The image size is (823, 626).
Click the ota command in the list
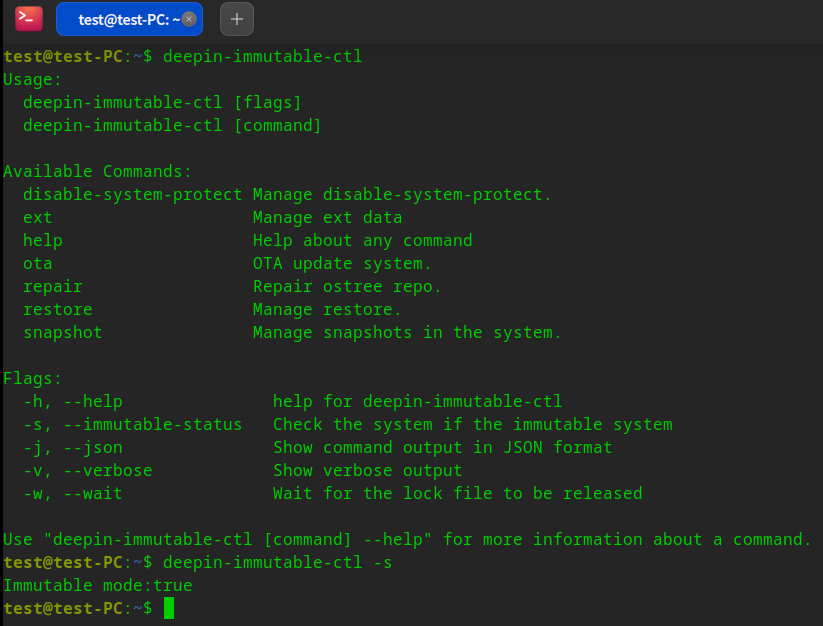pyautogui.click(x=37, y=263)
